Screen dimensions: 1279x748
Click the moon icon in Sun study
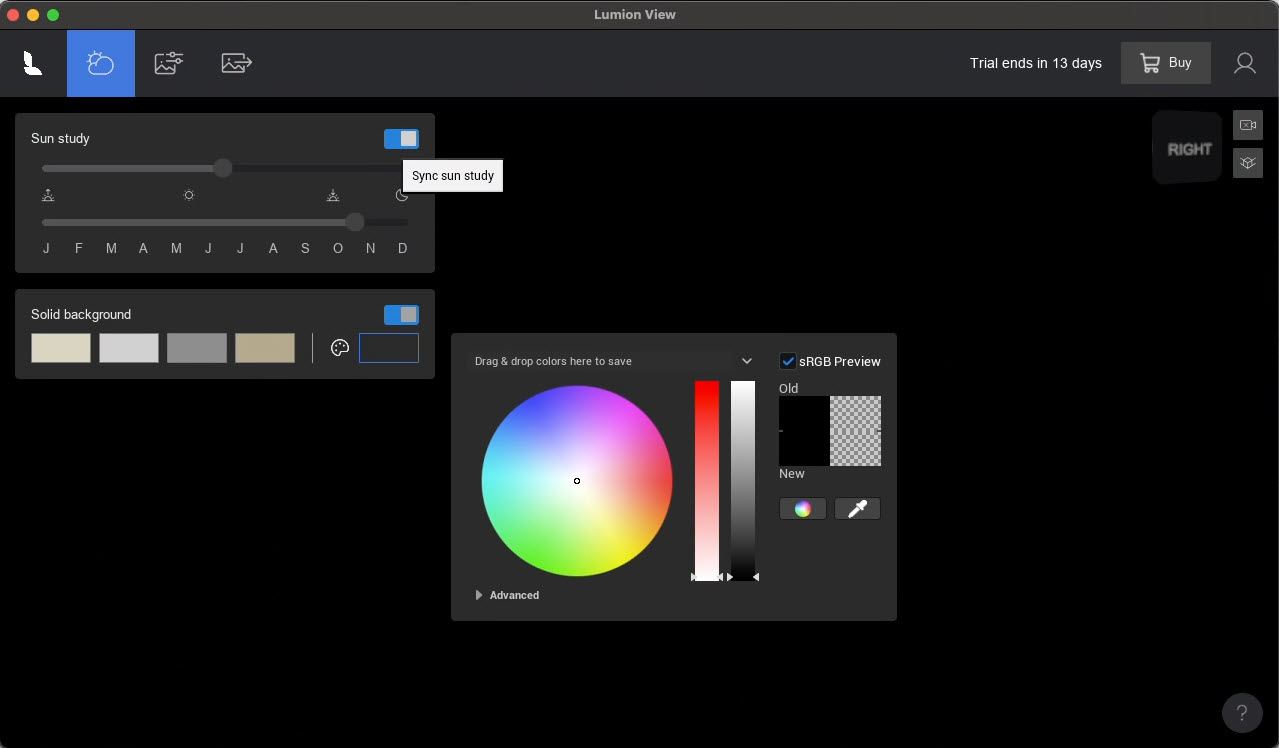[x=401, y=195]
